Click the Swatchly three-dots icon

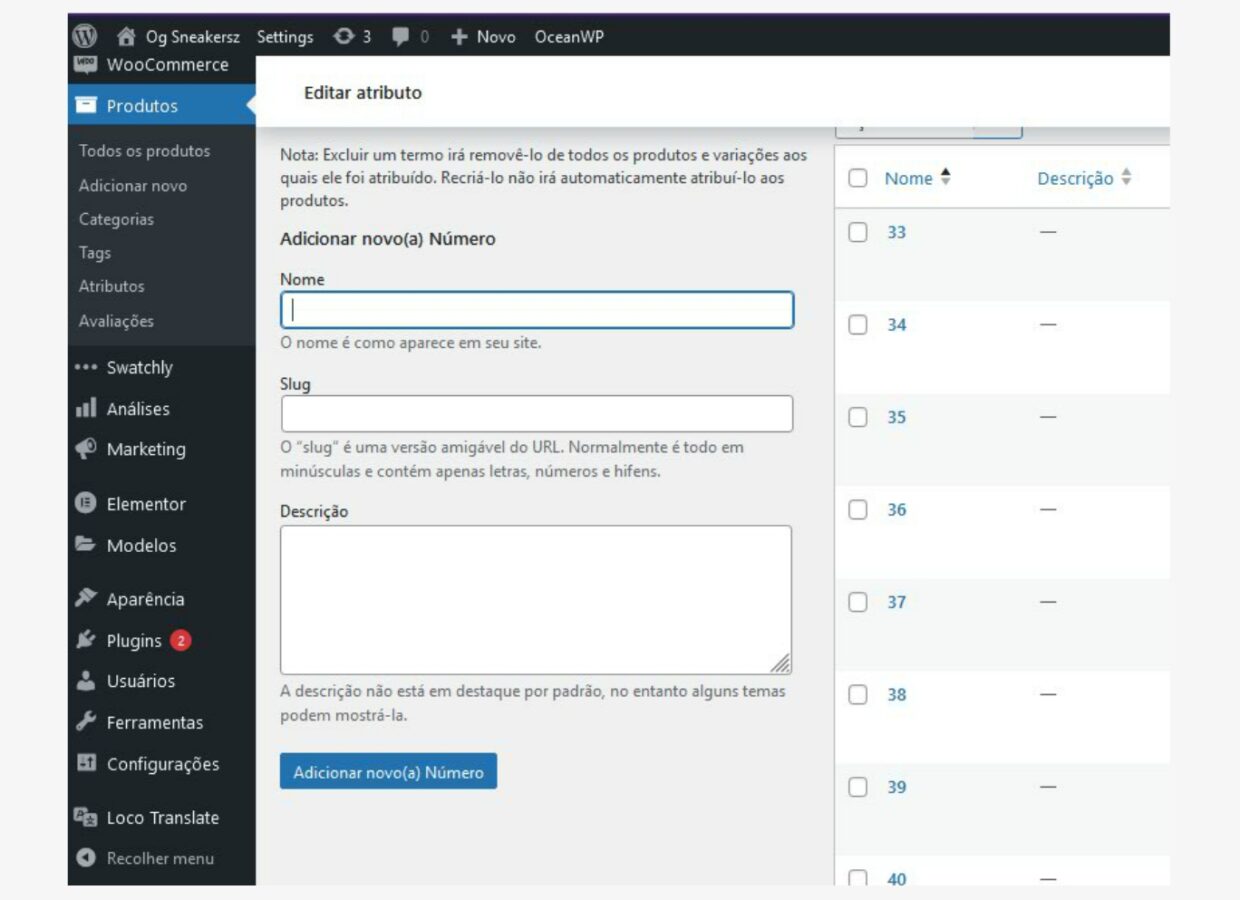(86, 368)
